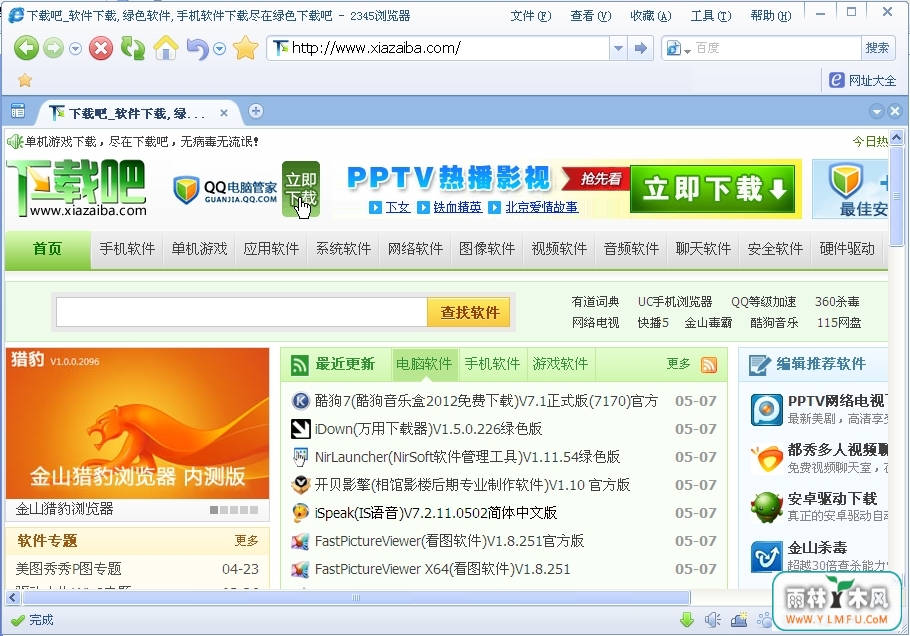Click the PPTV 立即下载 green banner button
The width and height of the screenshot is (910, 636).
pyautogui.click(x=714, y=189)
